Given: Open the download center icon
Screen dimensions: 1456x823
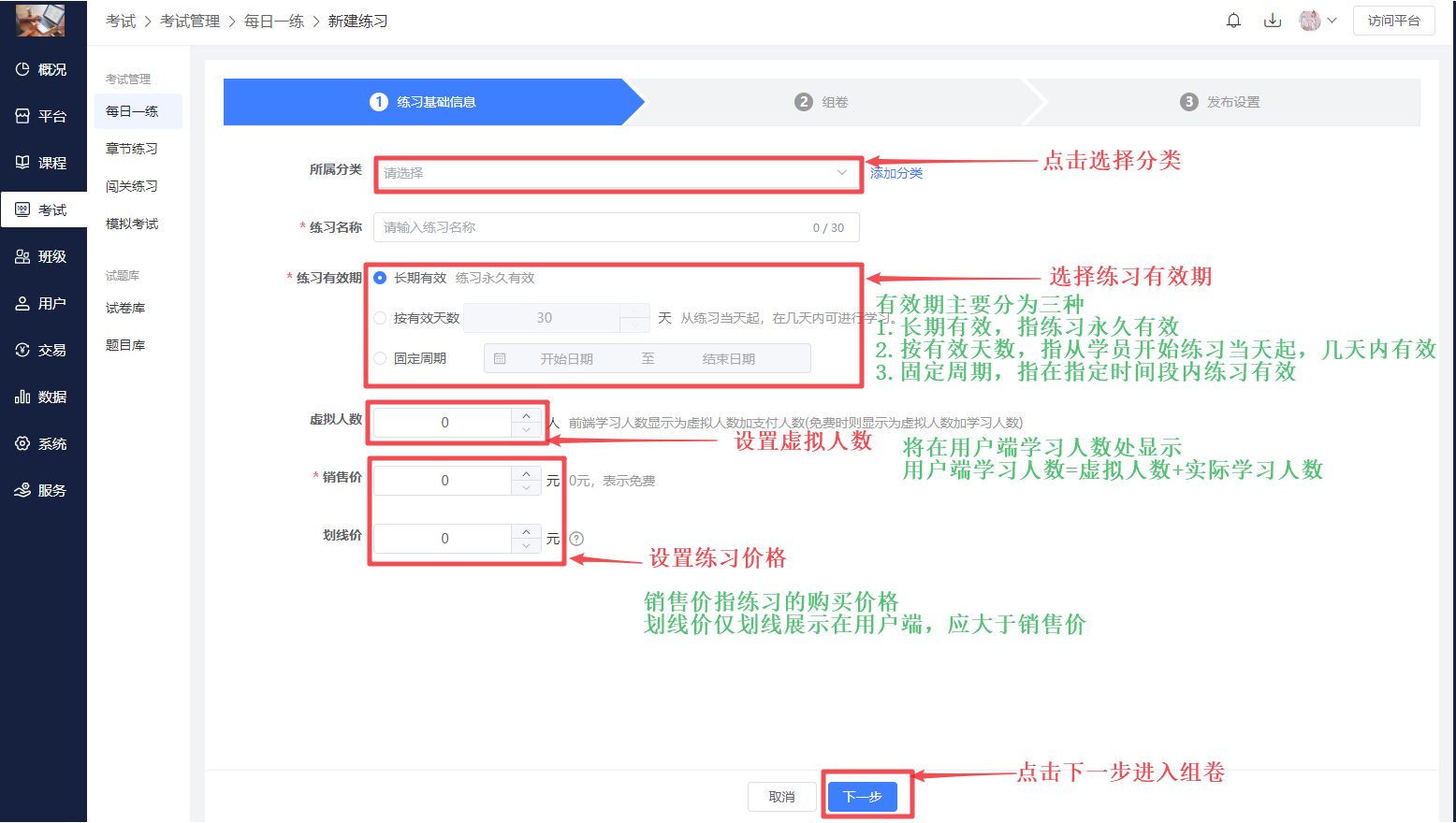Looking at the screenshot, I should (x=1273, y=21).
